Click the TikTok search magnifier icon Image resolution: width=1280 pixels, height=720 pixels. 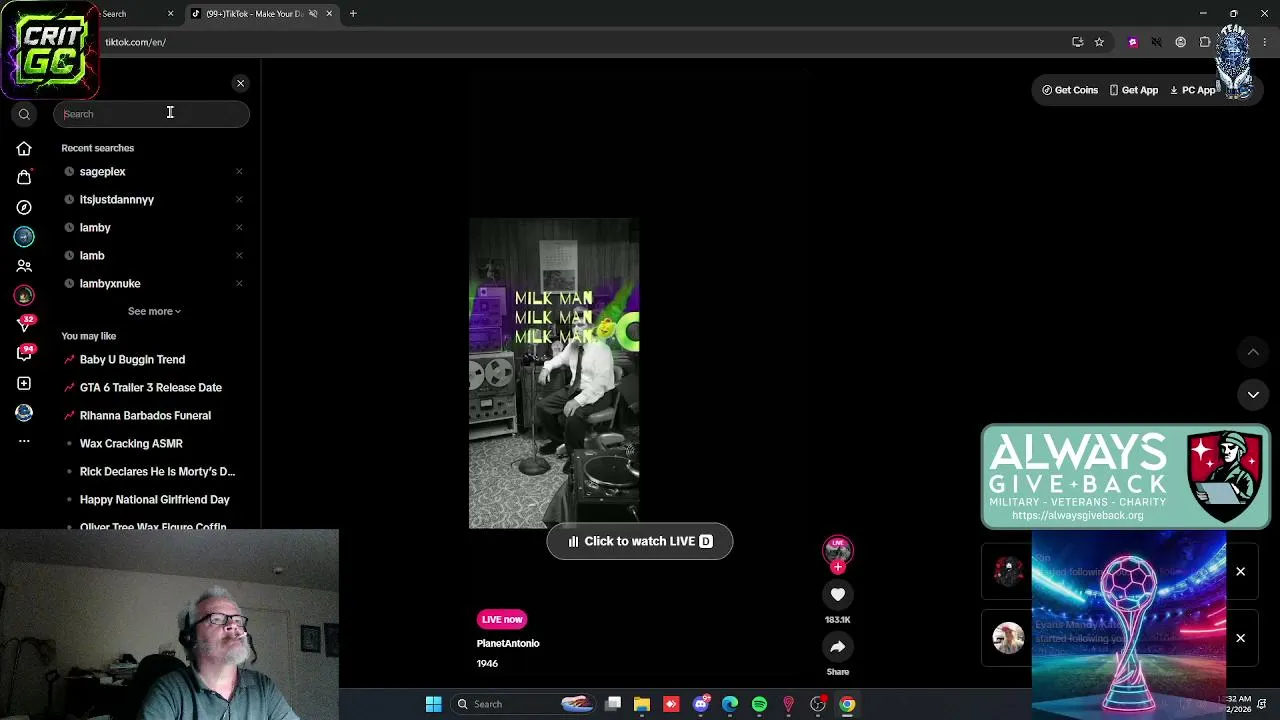point(24,114)
